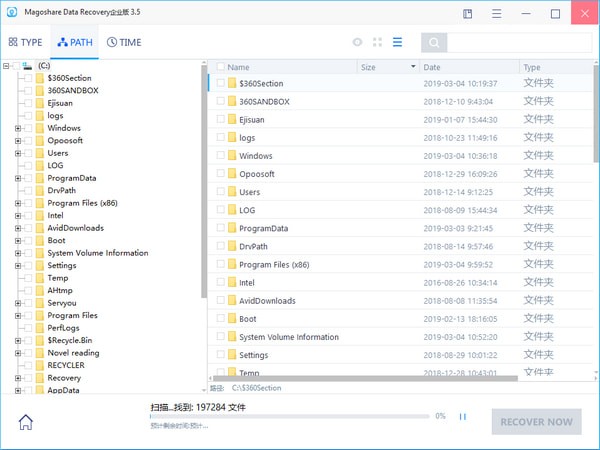Click the layout panel icon in title bar
Viewport: 600px width, 450px height.
pos(468,14)
